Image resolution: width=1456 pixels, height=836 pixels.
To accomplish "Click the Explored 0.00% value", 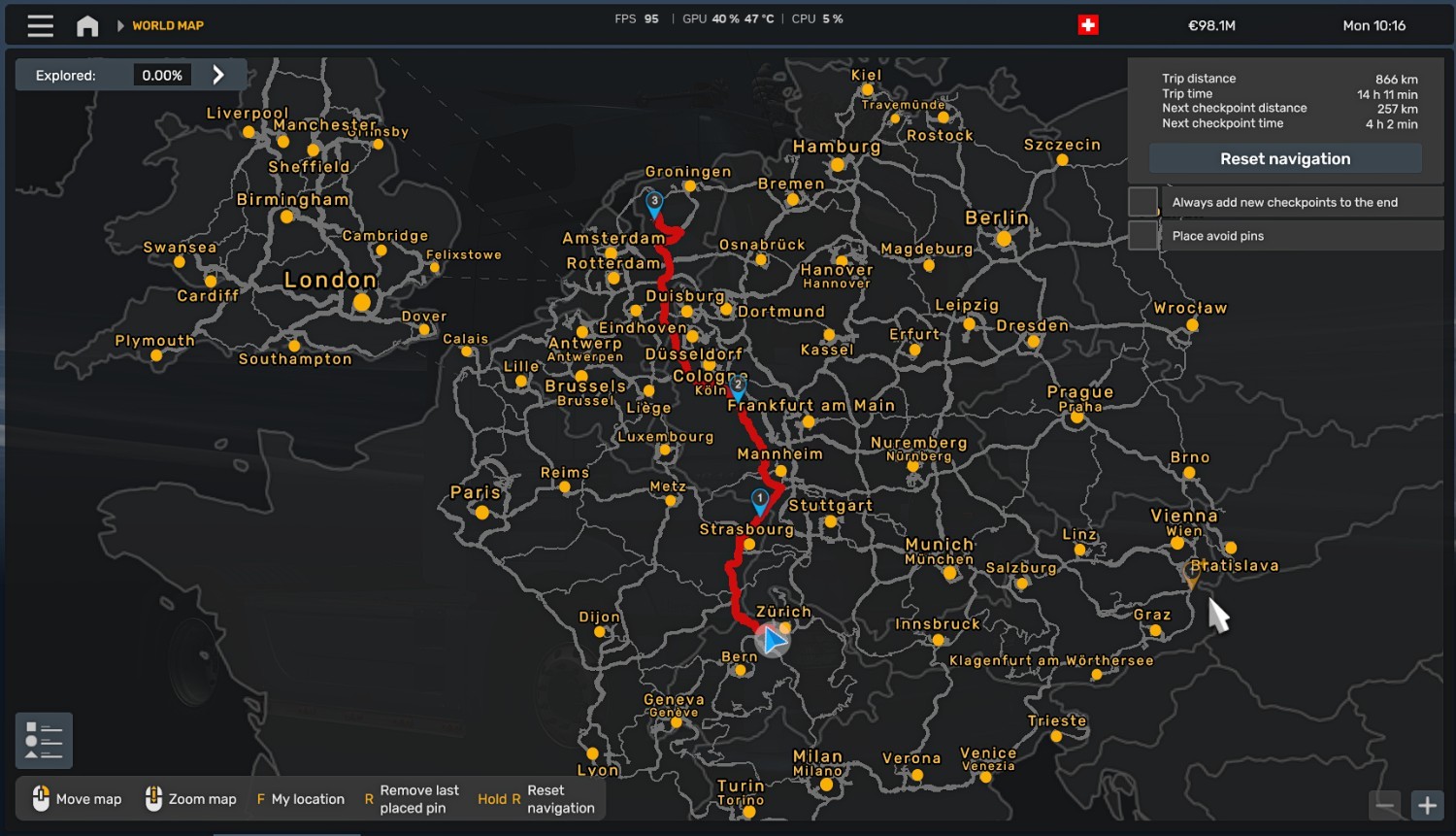I will pyautogui.click(x=162, y=75).
